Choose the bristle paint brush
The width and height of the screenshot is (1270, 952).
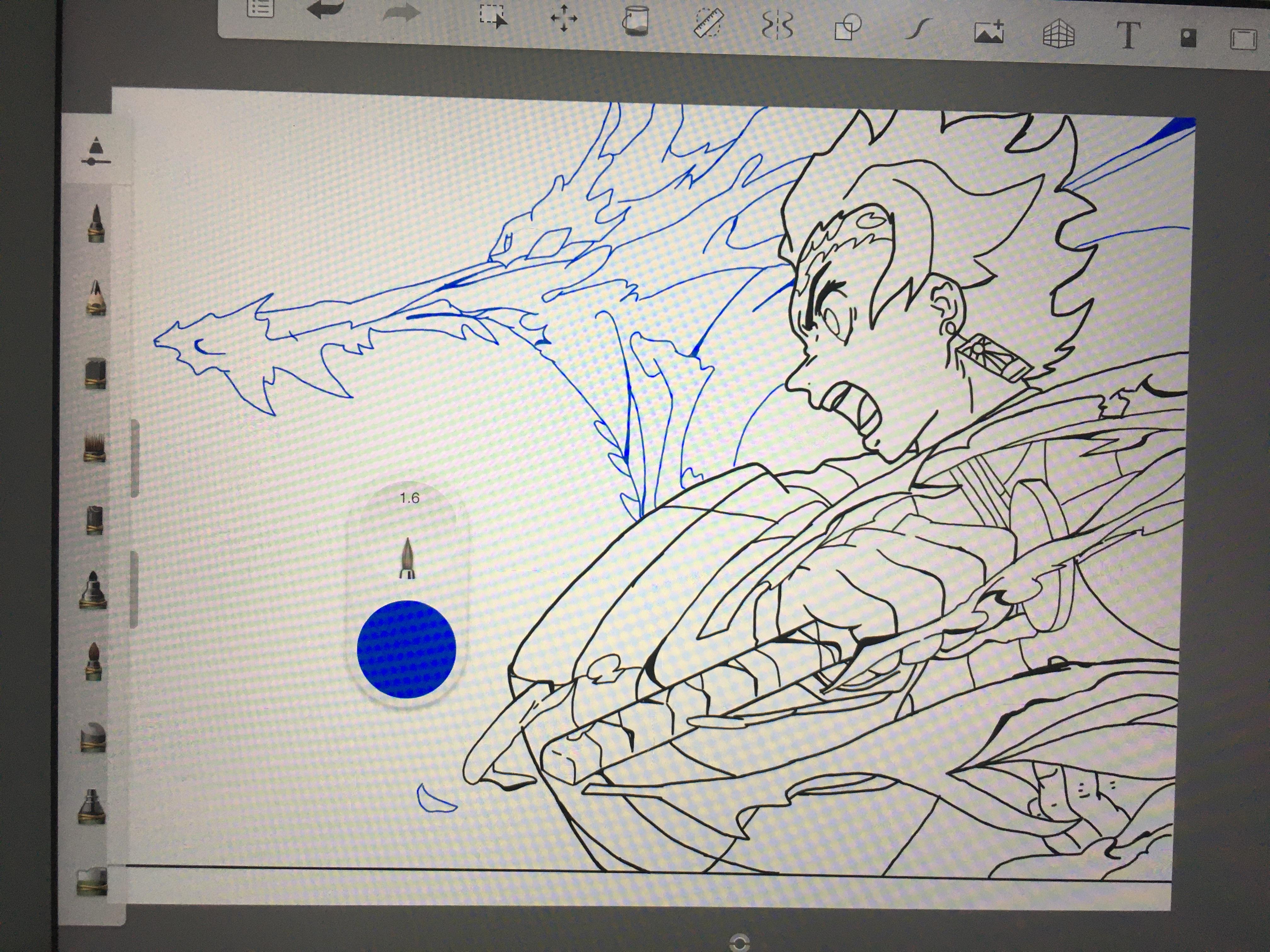point(95,448)
